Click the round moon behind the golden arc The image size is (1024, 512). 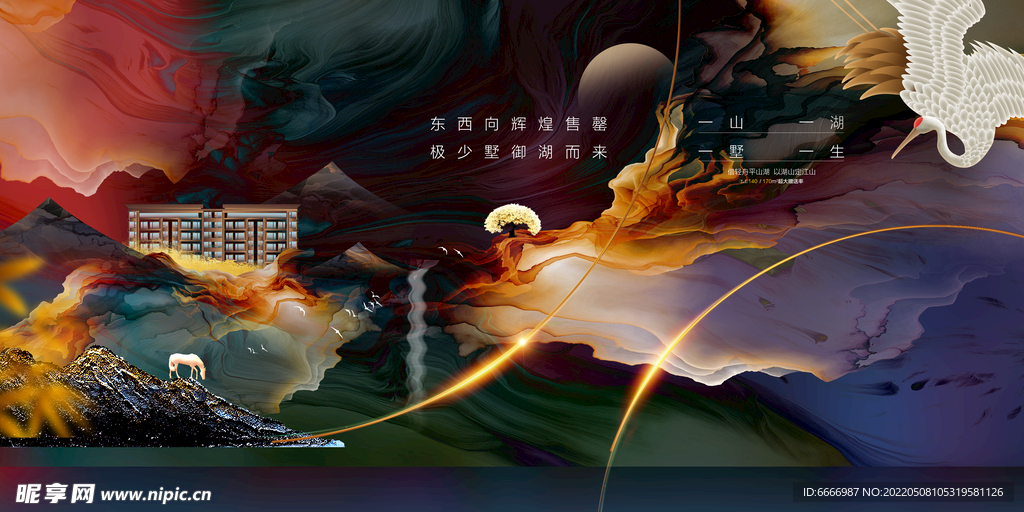[x=626, y=82]
